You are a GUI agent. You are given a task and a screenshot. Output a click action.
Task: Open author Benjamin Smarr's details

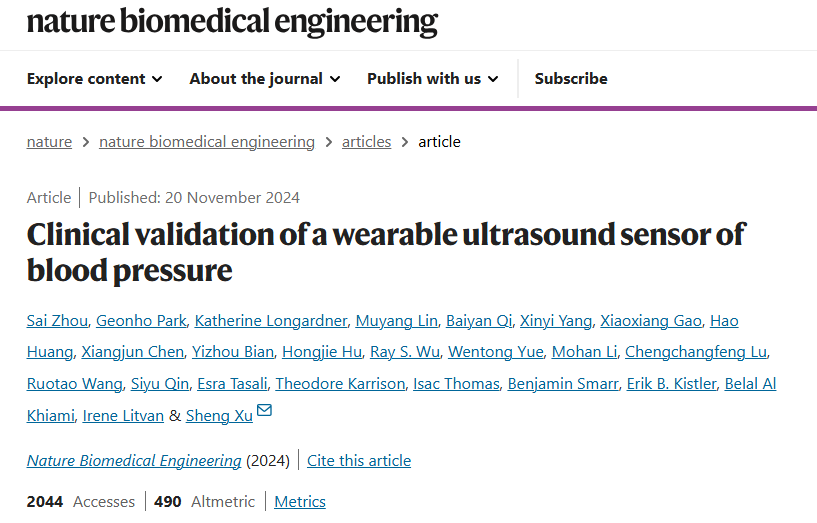pos(563,384)
